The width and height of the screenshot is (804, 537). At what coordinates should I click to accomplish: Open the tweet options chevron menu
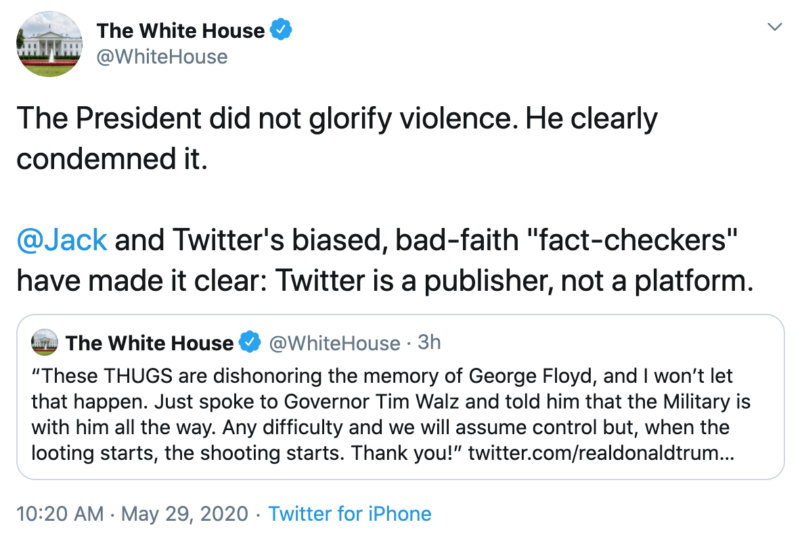(773, 25)
